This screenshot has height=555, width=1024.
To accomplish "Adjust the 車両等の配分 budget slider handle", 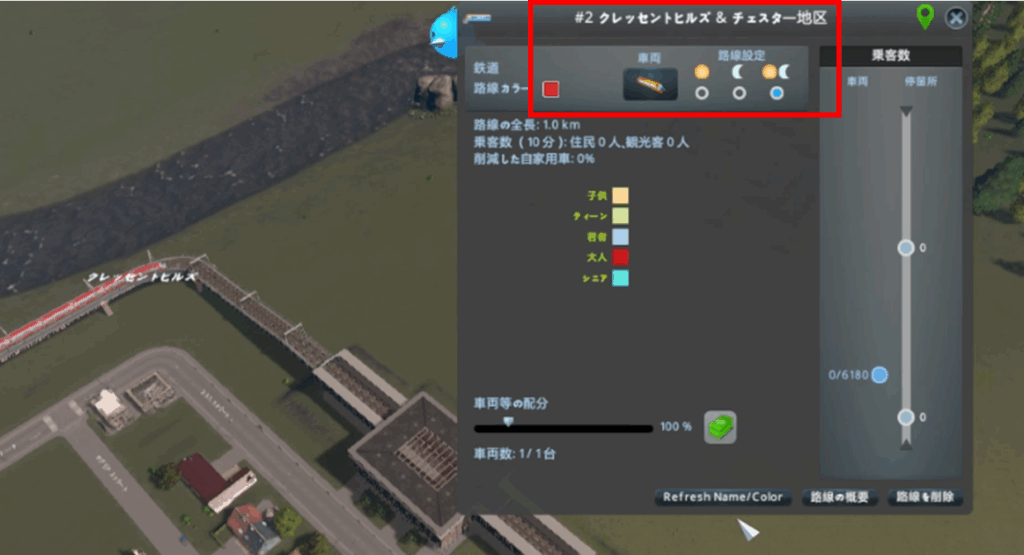I will pyautogui.click(x=508, y=422).
